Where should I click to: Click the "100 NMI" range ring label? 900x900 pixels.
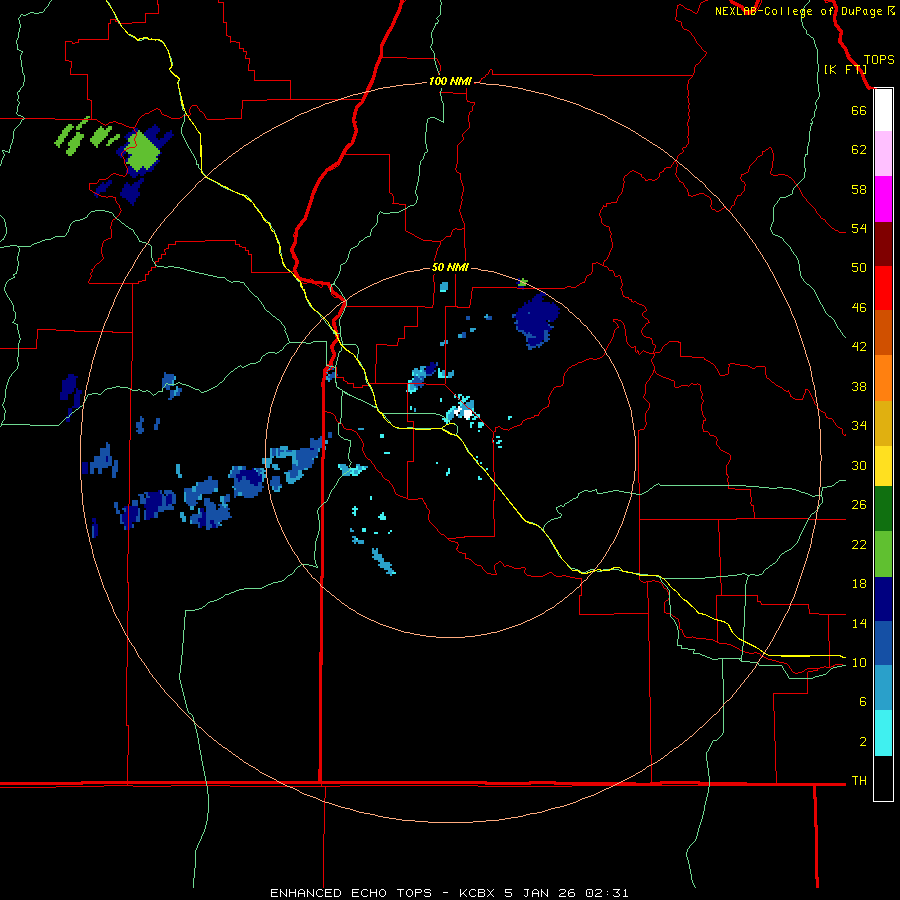click(x=450, y=81)
